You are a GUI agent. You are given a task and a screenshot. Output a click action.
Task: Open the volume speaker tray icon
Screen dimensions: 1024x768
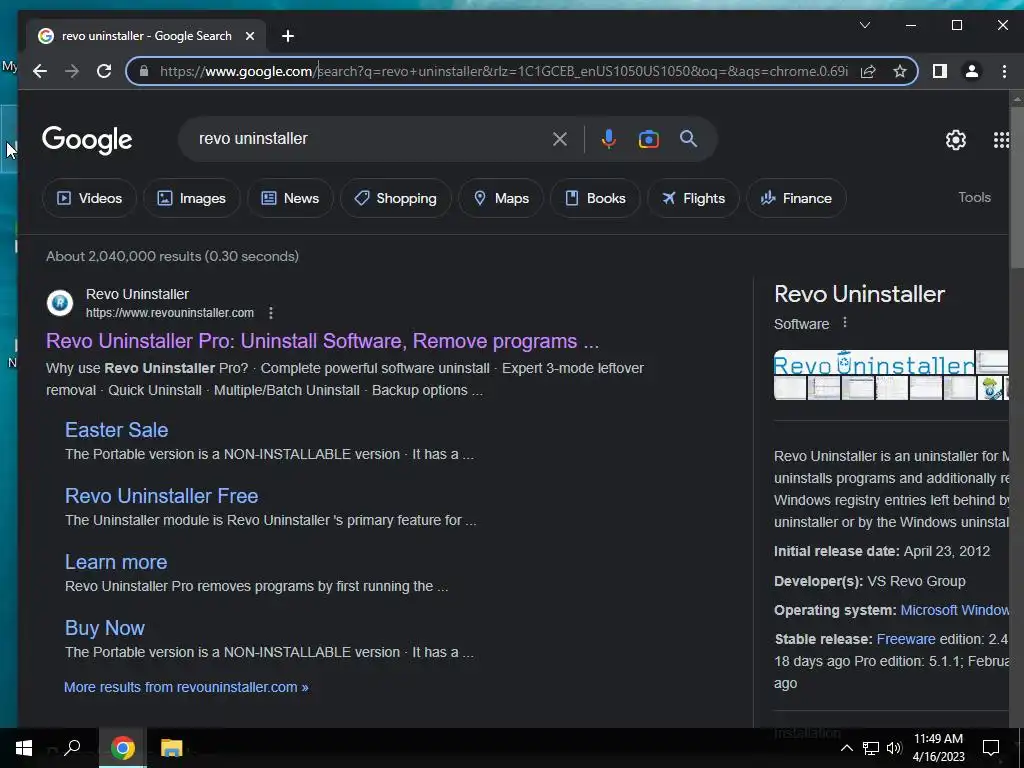894,748
